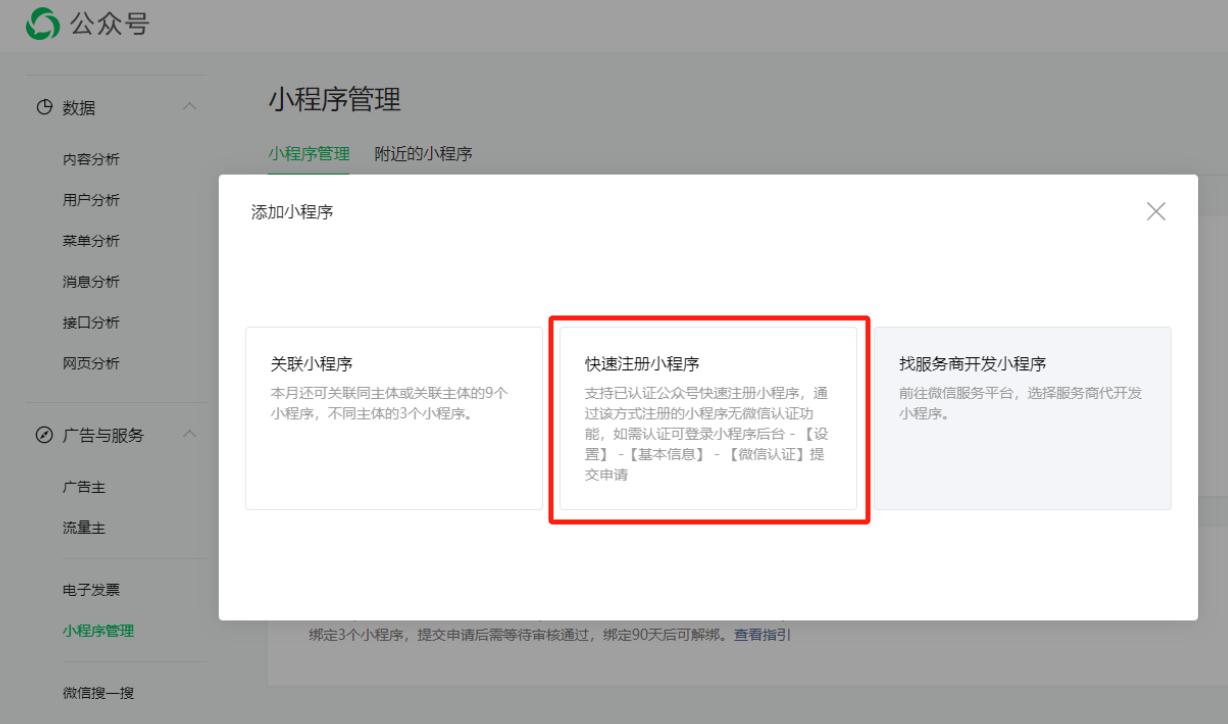The height and width of the screenshot is (724, 1228).
Task: Click the 广告与服务 compass icon
Action: pos(44,435)
